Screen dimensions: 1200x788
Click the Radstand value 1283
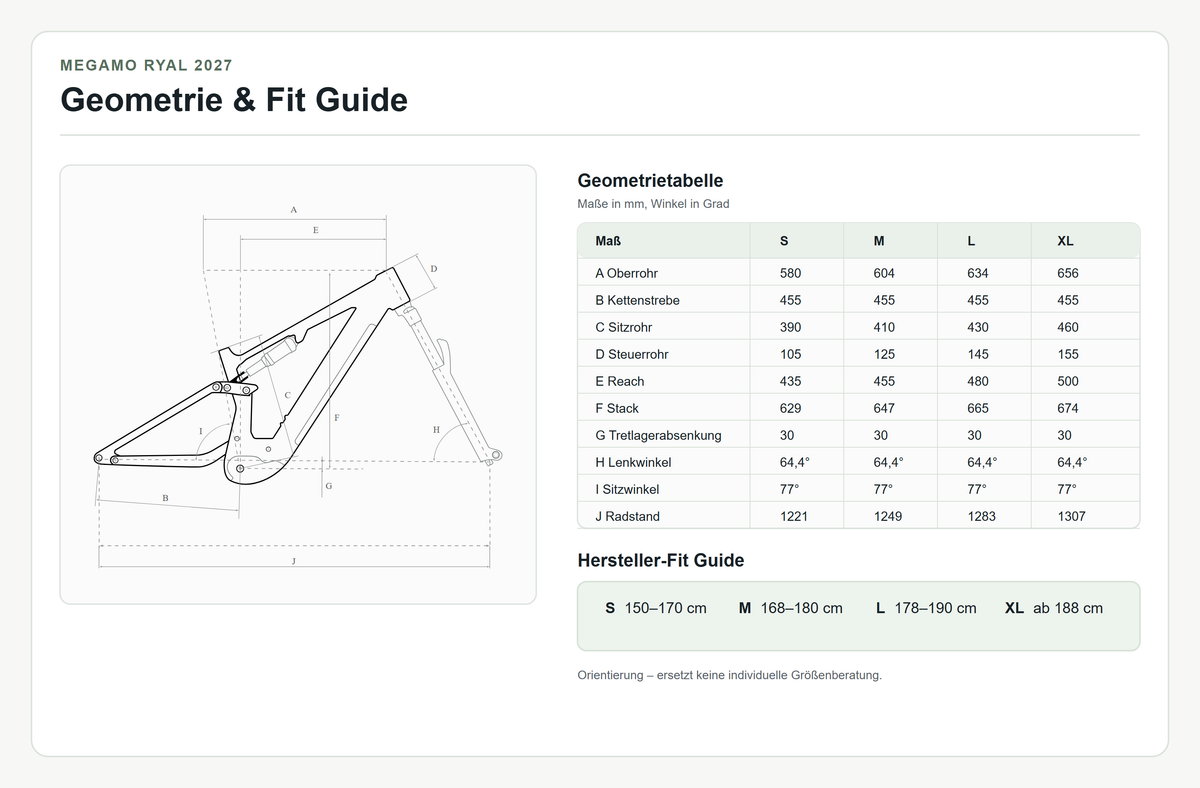tap(982, 516)
